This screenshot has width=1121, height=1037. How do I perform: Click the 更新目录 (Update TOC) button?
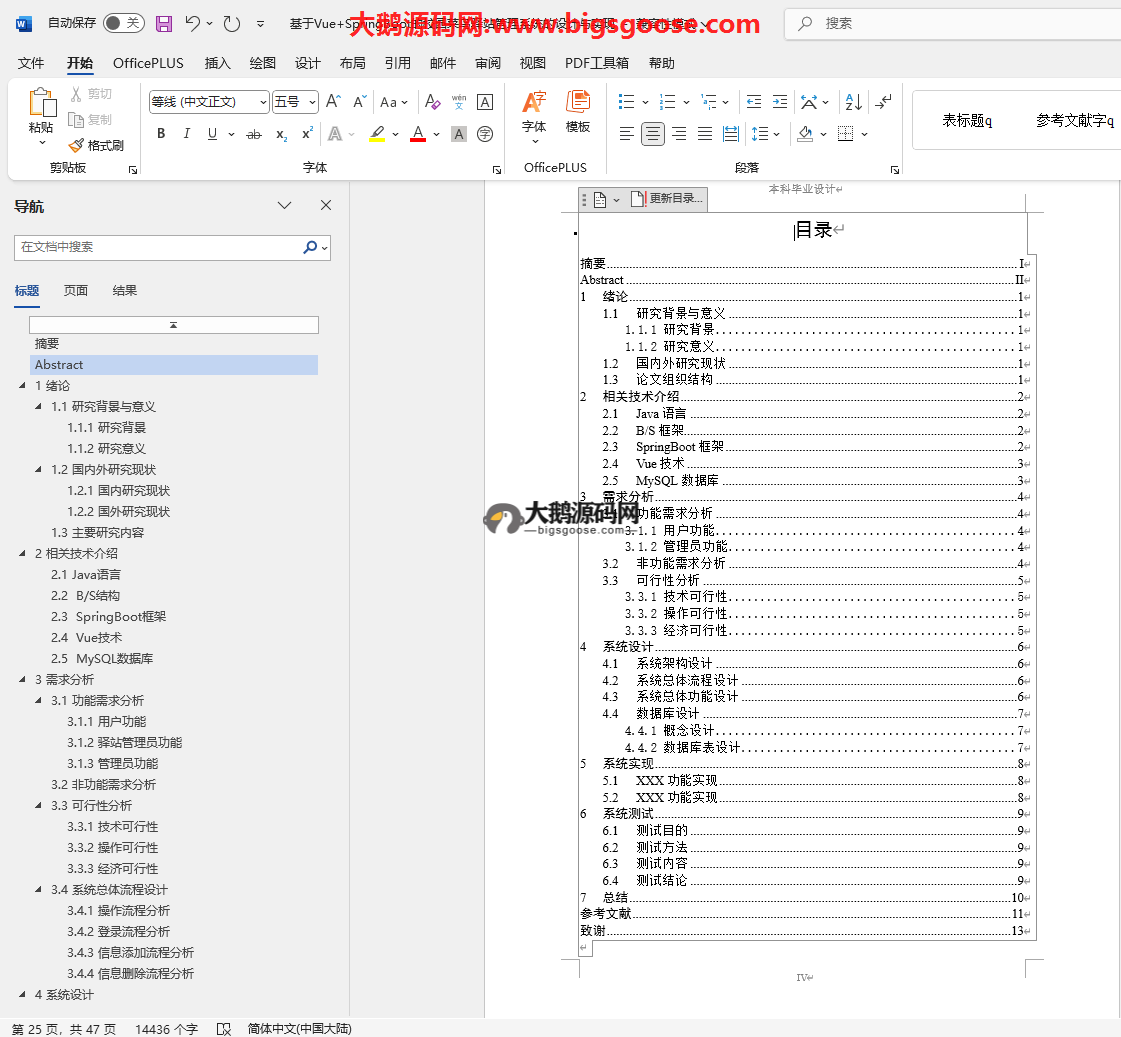point(668,199)
